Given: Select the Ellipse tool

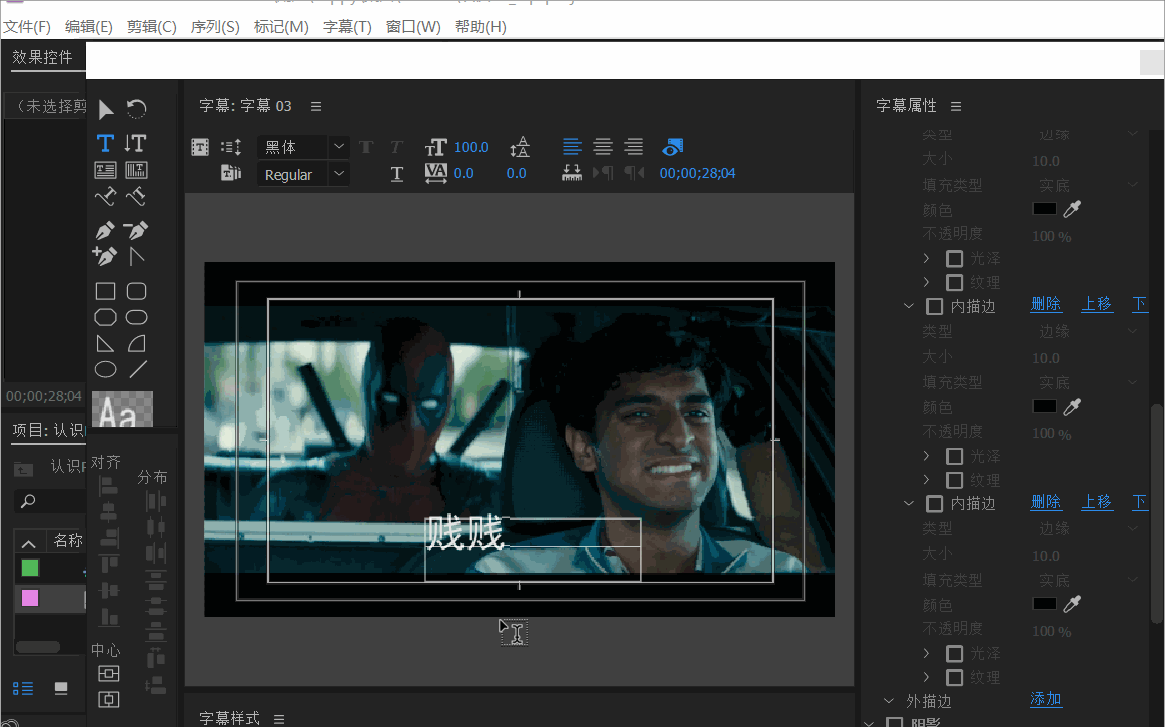Looking at the screenshot, I should click(x=106, y=369).
